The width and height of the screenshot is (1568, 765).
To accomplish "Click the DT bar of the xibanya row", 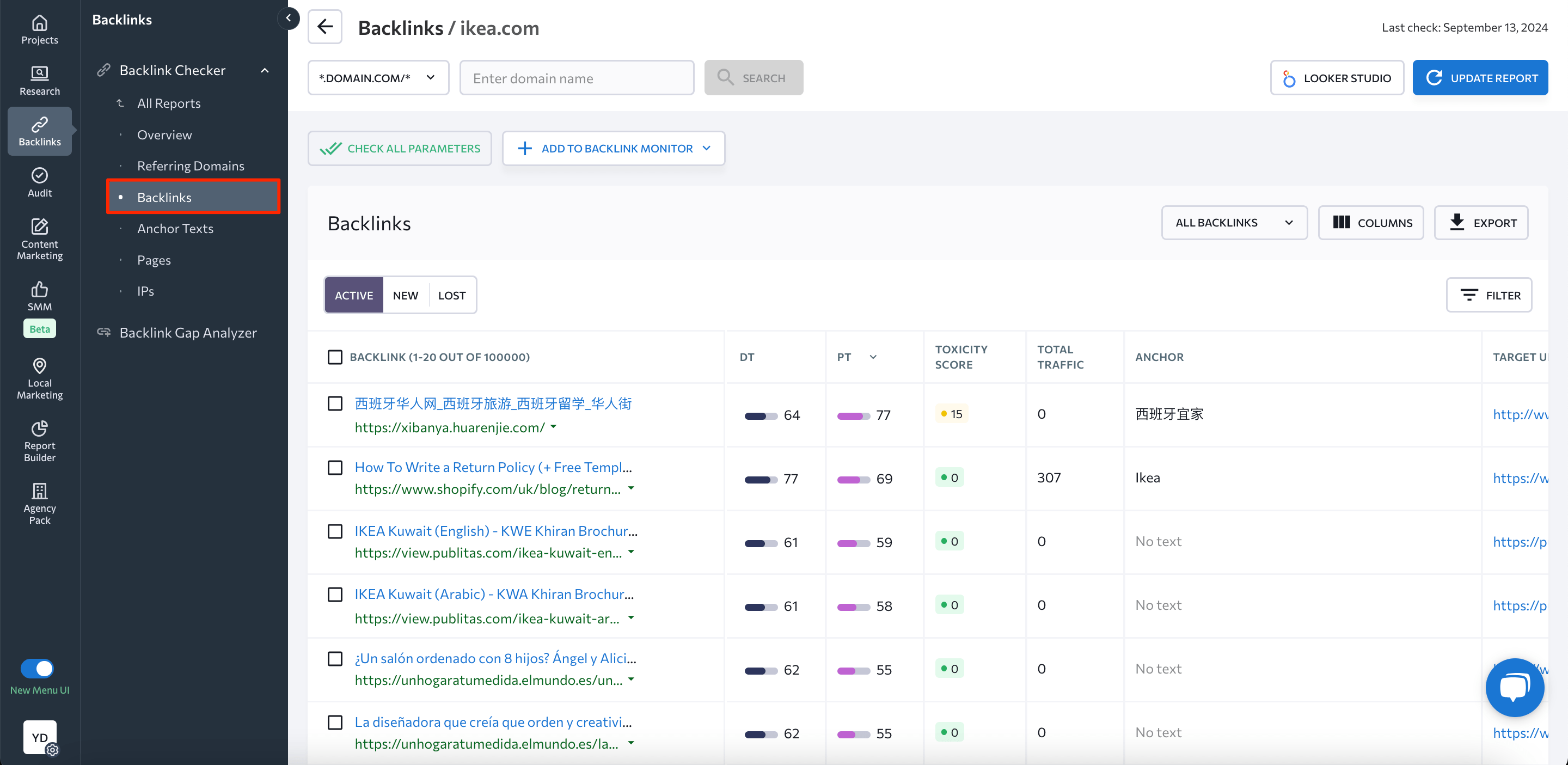I will click(761, 417).
